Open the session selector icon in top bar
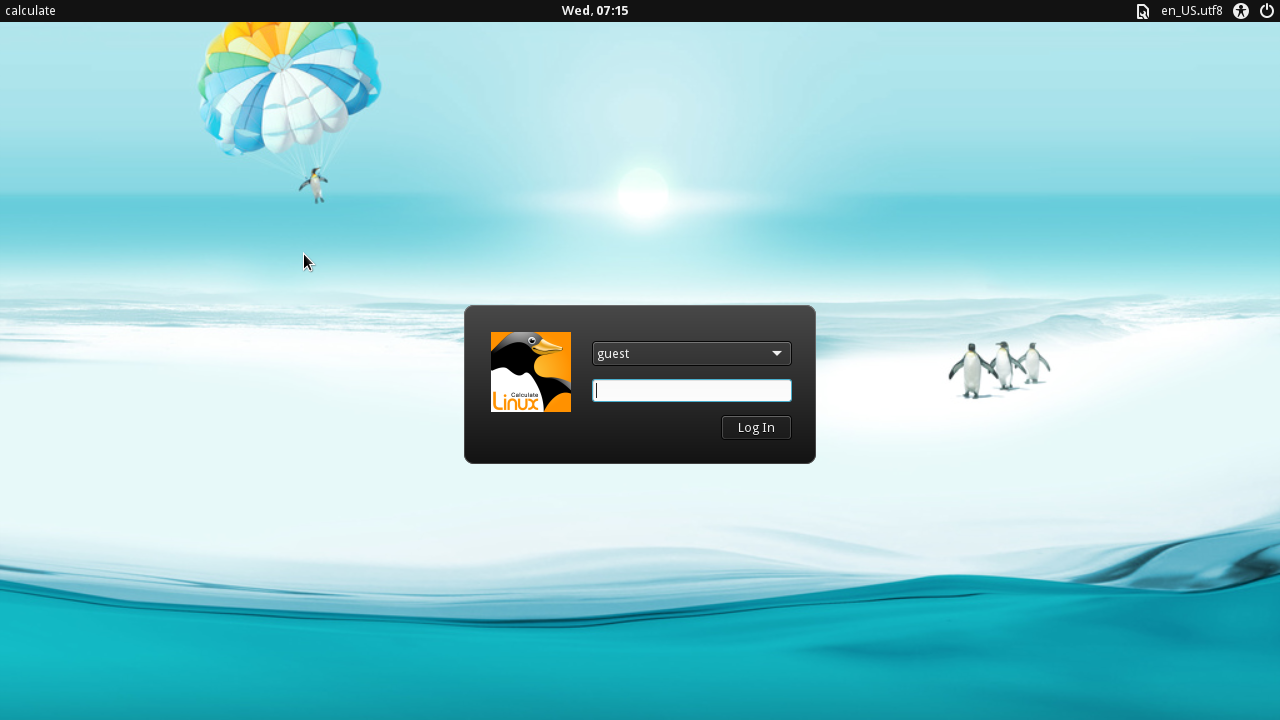This screenshot has width=1280, height=720. [x=1143, y=11]
